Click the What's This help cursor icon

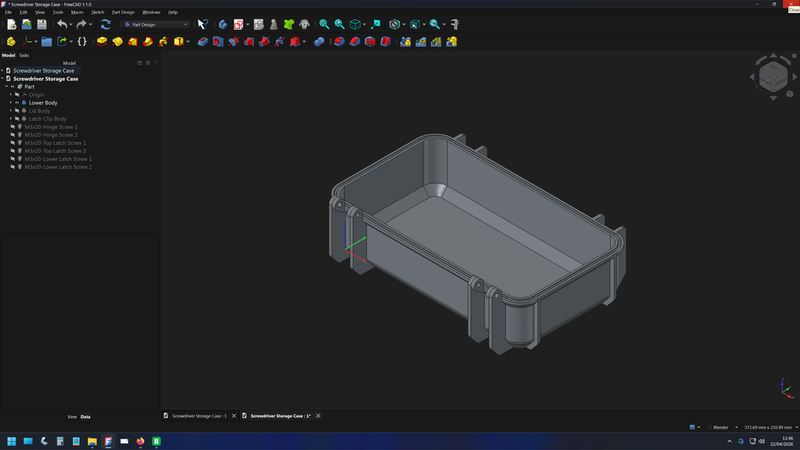(202, 24)
